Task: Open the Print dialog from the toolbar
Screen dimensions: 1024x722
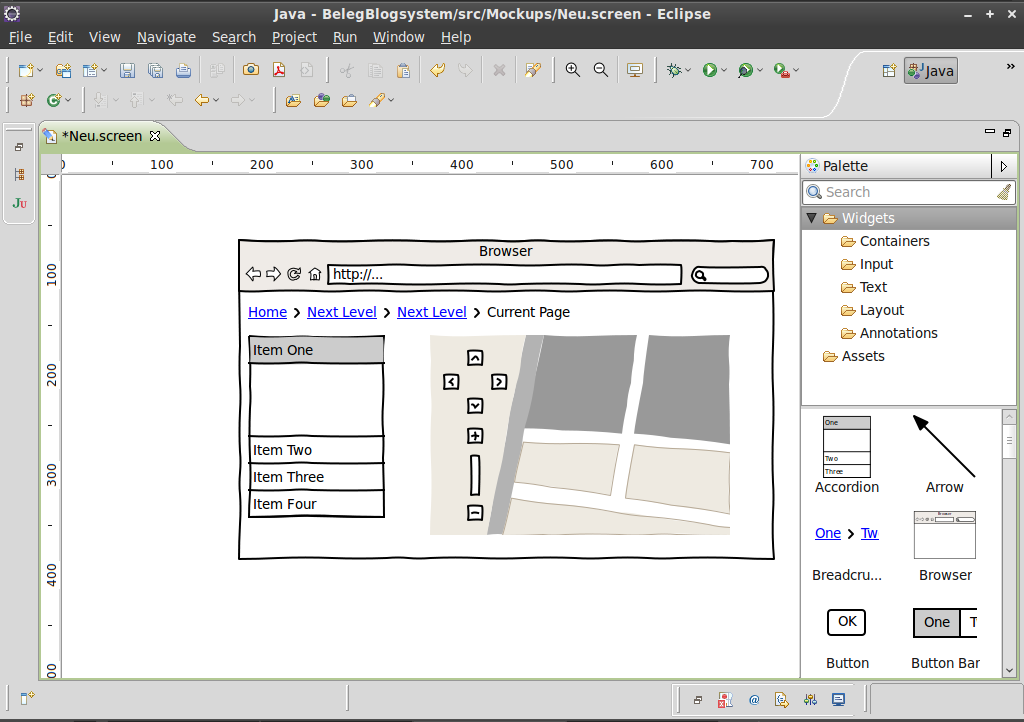Action: (185, 70)
